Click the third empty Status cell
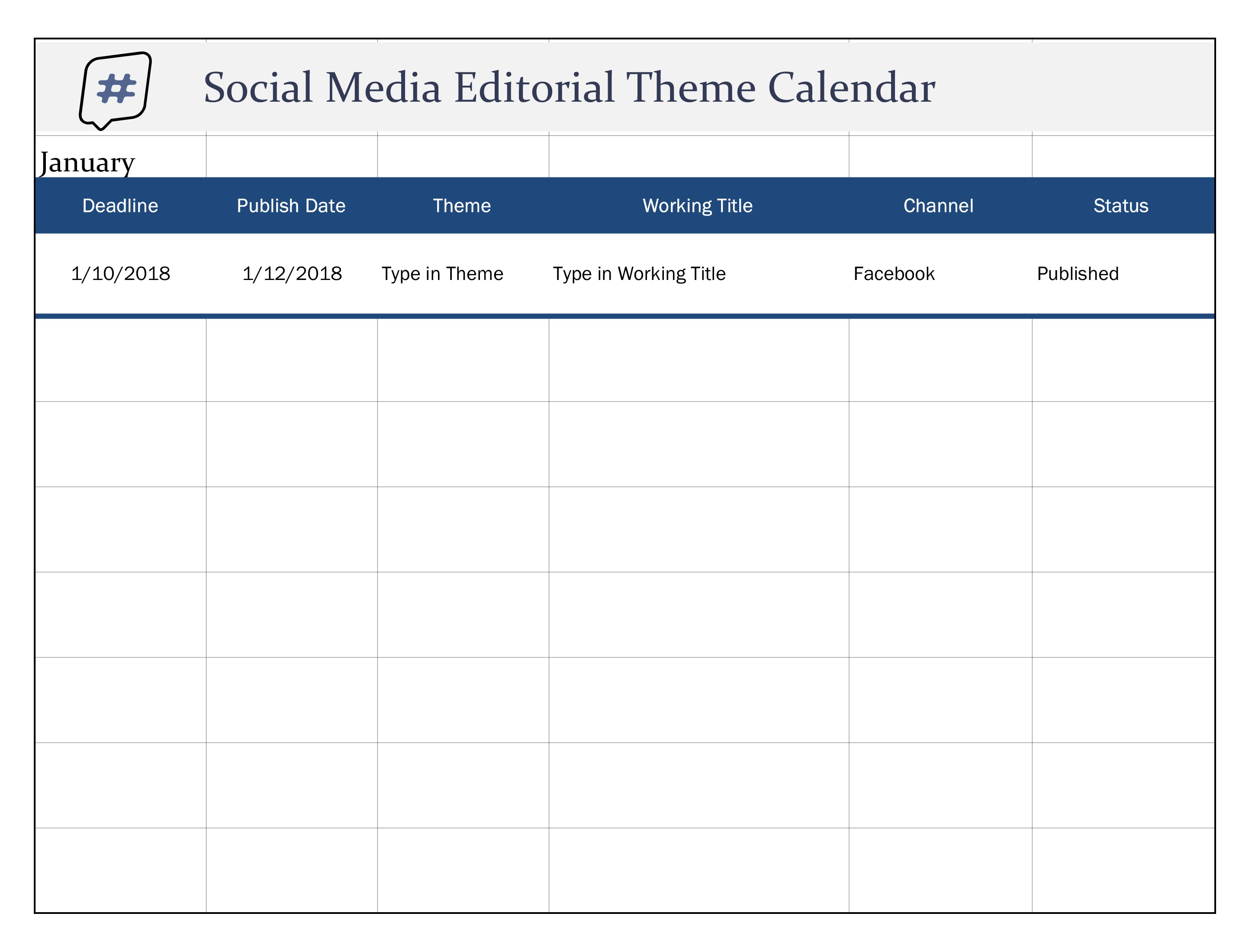 click(1120, 530)
